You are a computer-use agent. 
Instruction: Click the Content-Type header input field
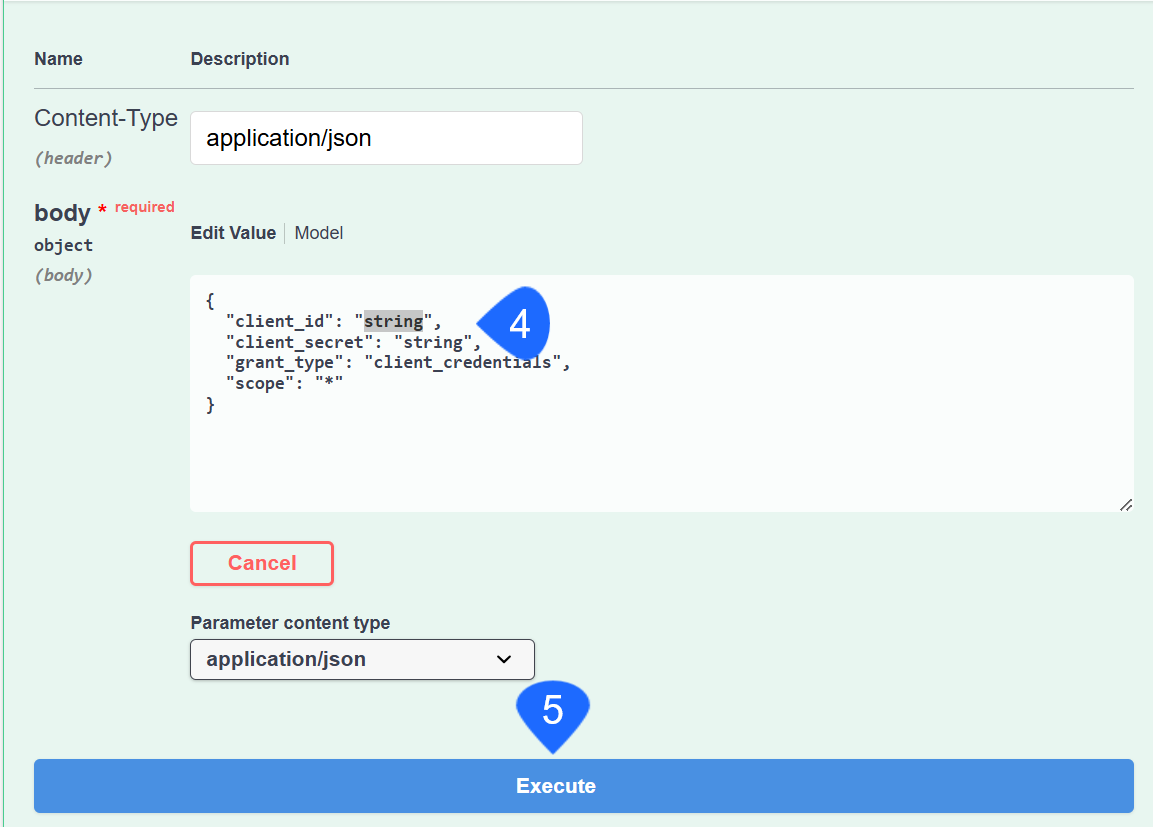(386, 138)
